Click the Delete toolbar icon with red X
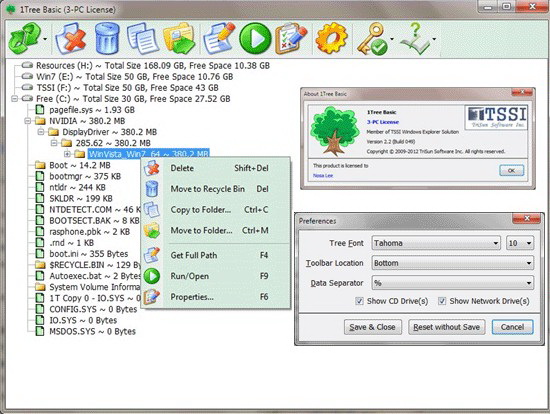The width and height of the screenshot is (550, 414). (x=71, y=38)
